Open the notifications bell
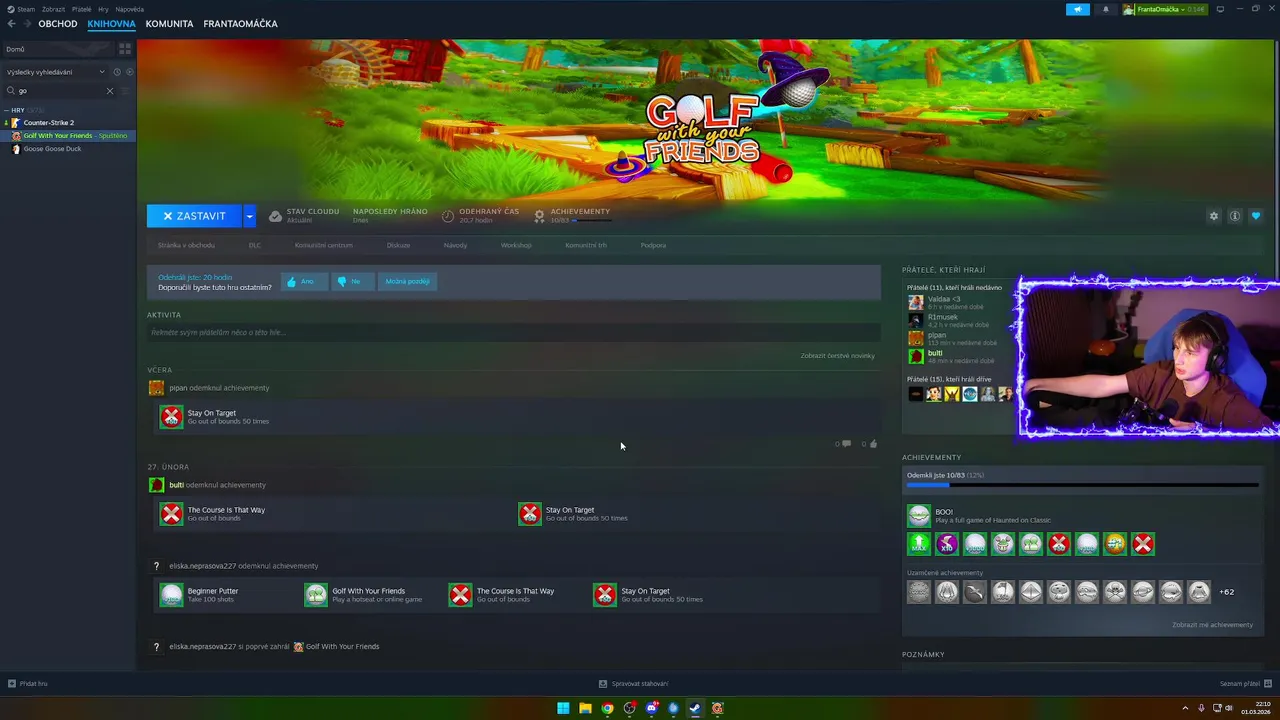This screenshot has width=1280, height=720. click(1105, 9)
